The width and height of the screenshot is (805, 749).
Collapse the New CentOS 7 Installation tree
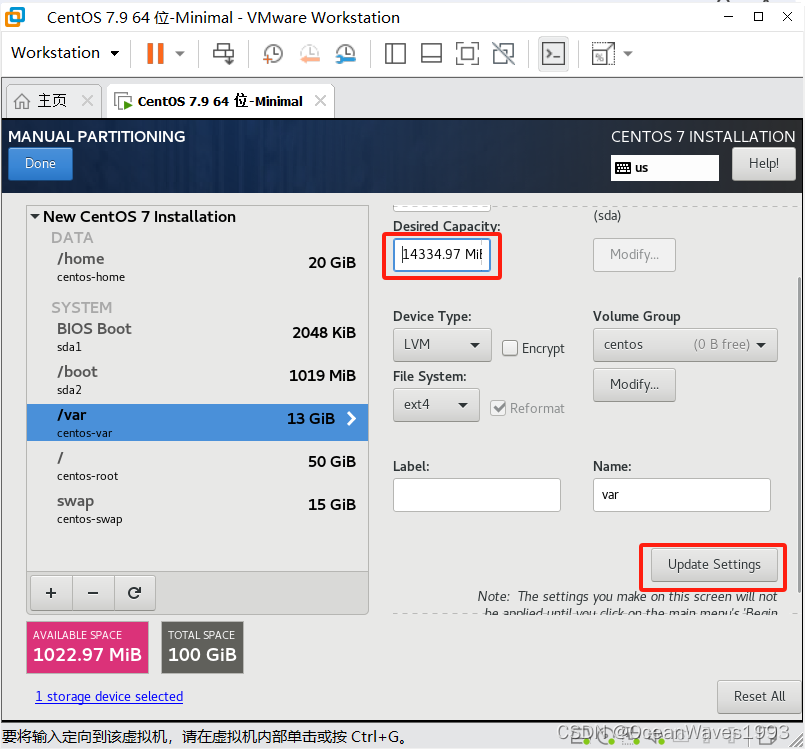(35, 216)
